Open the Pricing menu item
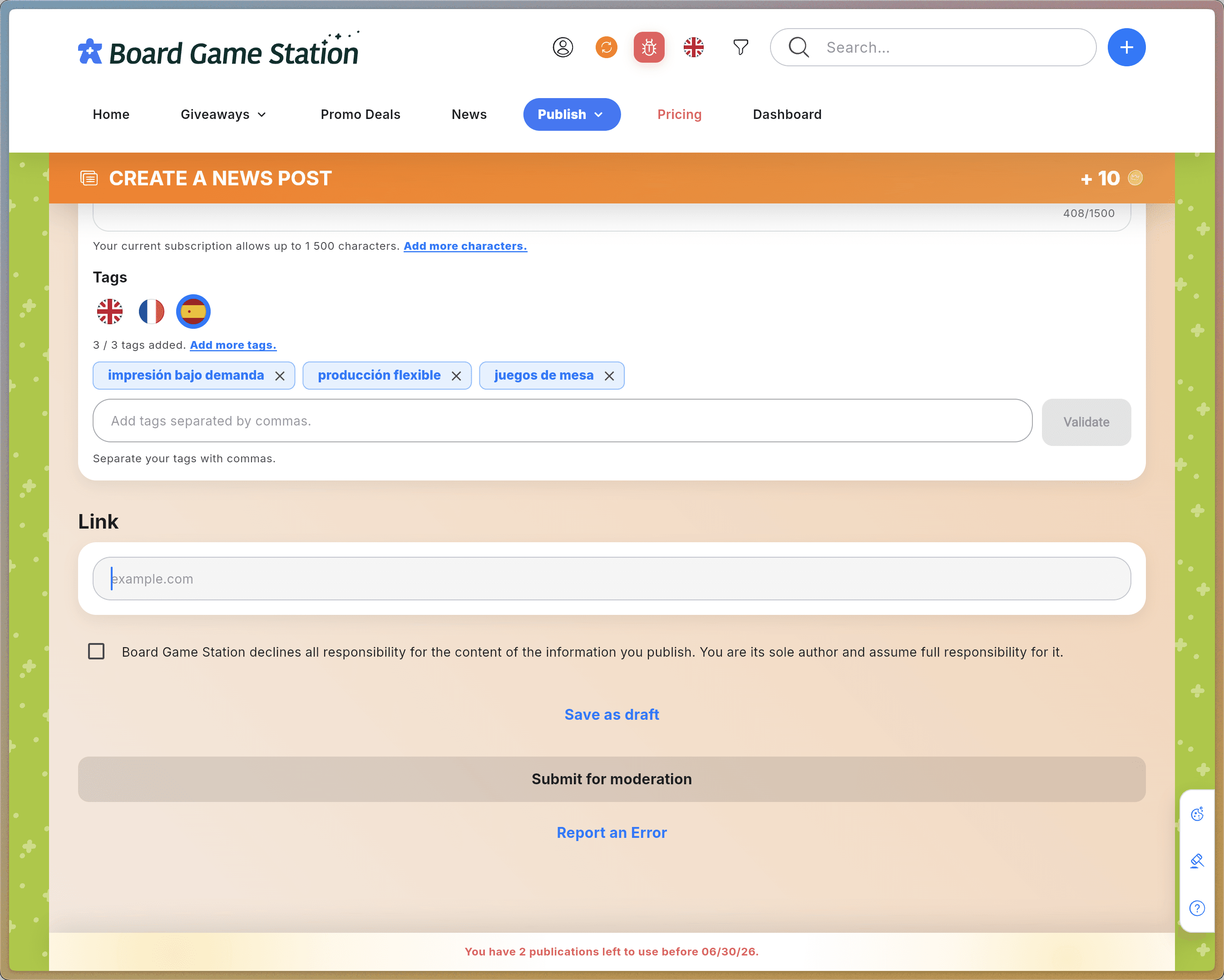The width and height of the screenshot is (1224, 980). click(x=679, y=115)
